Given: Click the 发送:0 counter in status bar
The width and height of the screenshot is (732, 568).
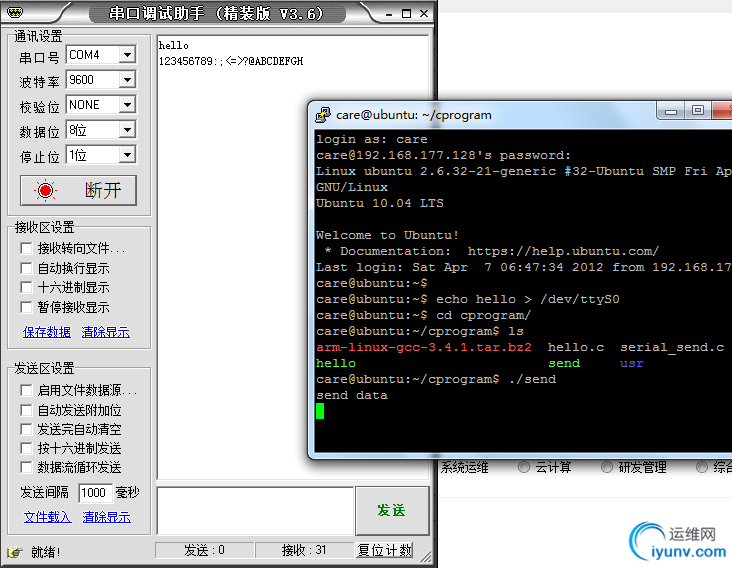Looking at the screenshot, I should click(x=204, y=550).
